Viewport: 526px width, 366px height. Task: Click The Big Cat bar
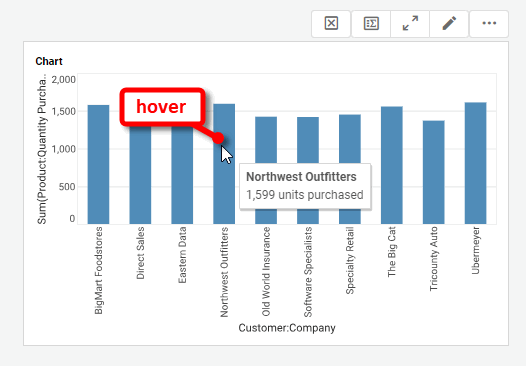392,165
